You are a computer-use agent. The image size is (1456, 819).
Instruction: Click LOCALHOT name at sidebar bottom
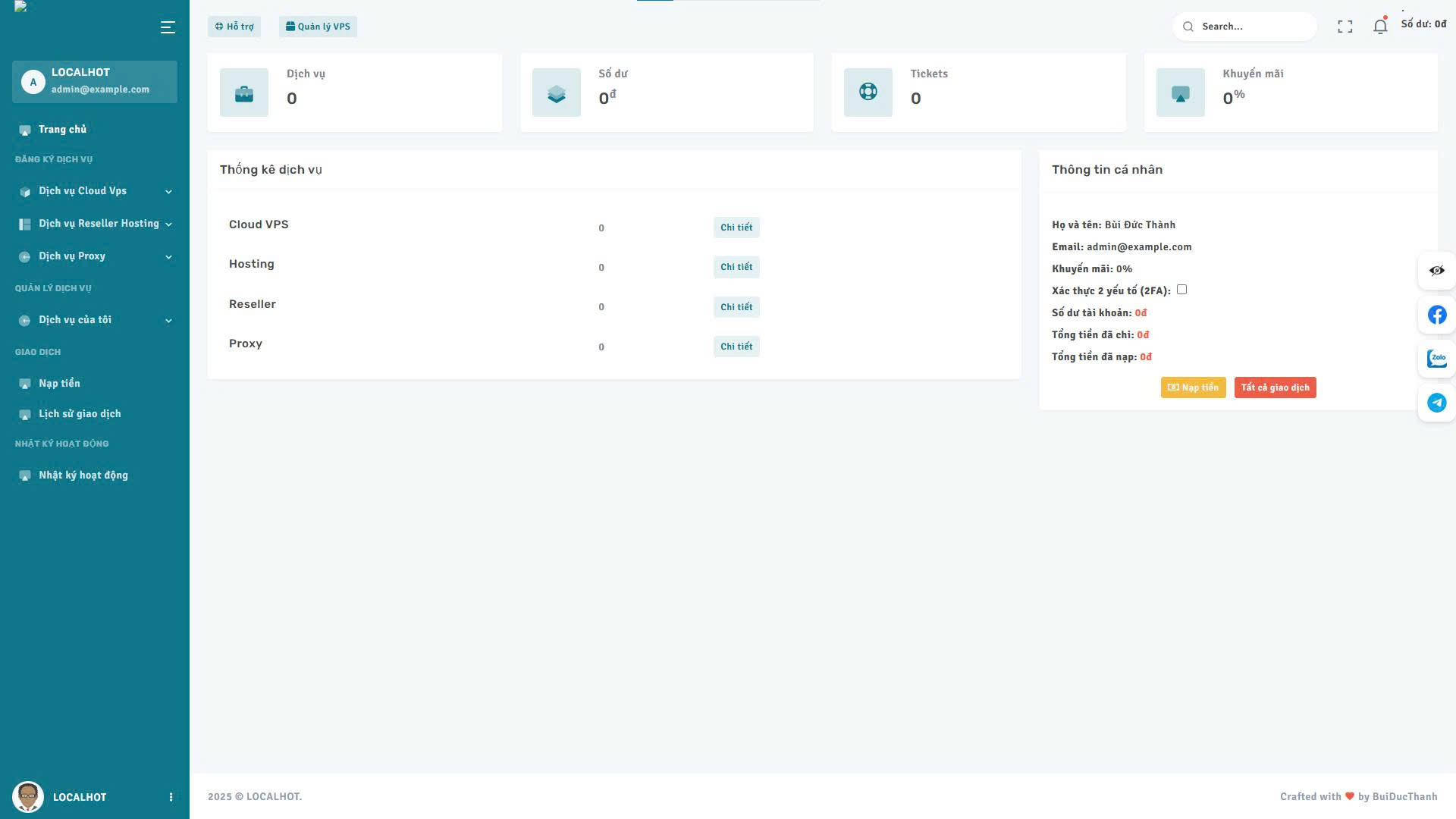[80, 797]
